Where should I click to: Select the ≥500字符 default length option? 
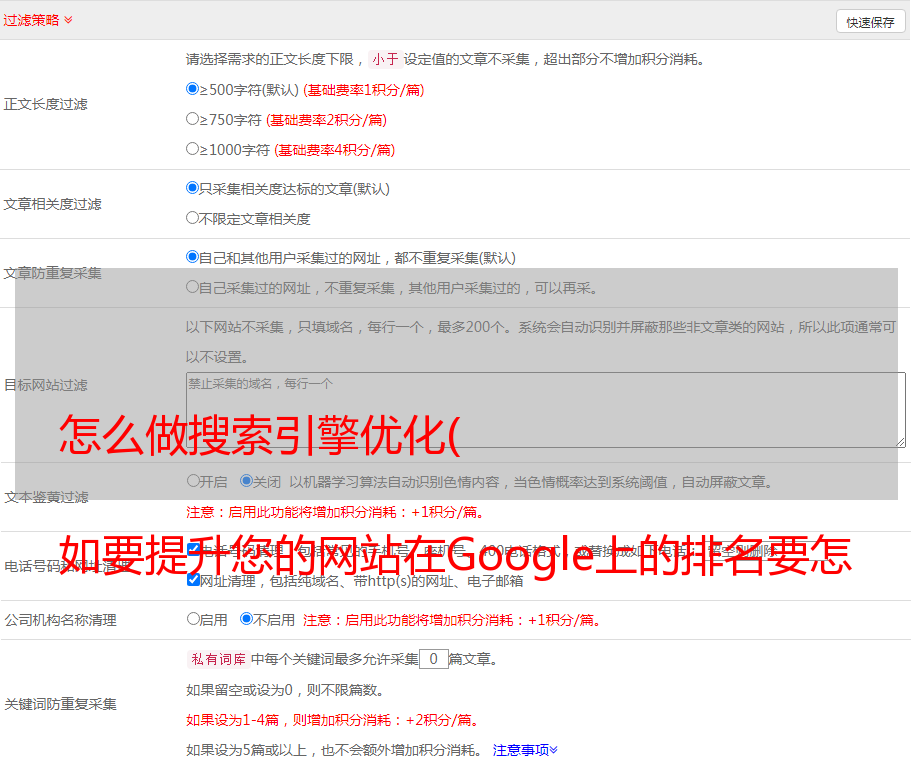[x=193, y=89]
